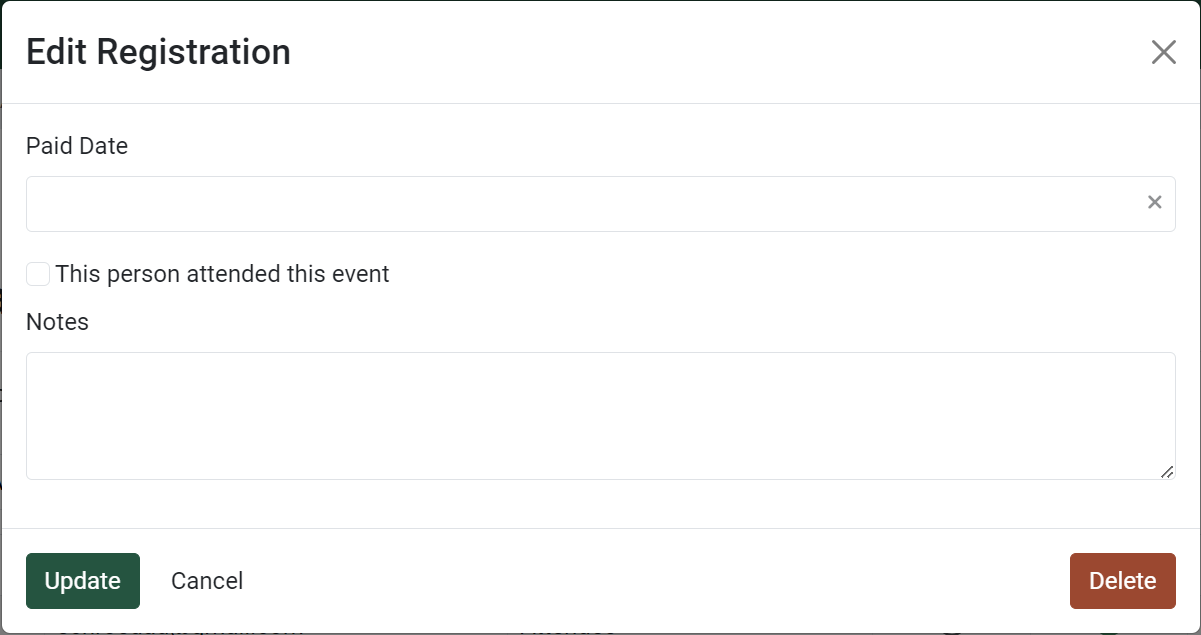Click the green Update action

(x=82, y=580)
